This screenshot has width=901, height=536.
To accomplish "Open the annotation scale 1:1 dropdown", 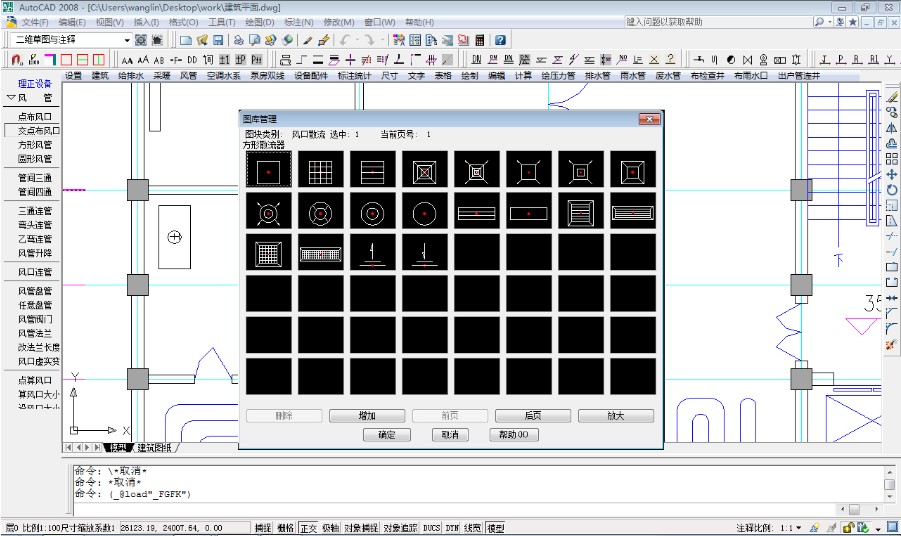I will tap(797, 528).
